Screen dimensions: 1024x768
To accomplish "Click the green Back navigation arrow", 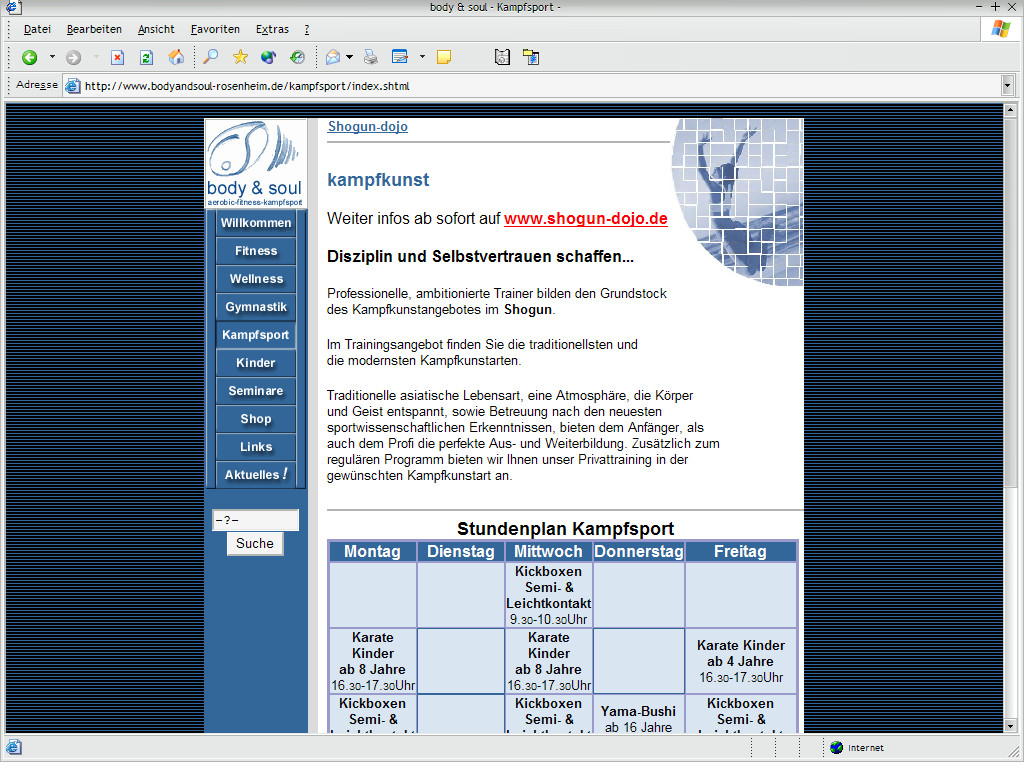I will click(x=29, y=57).
